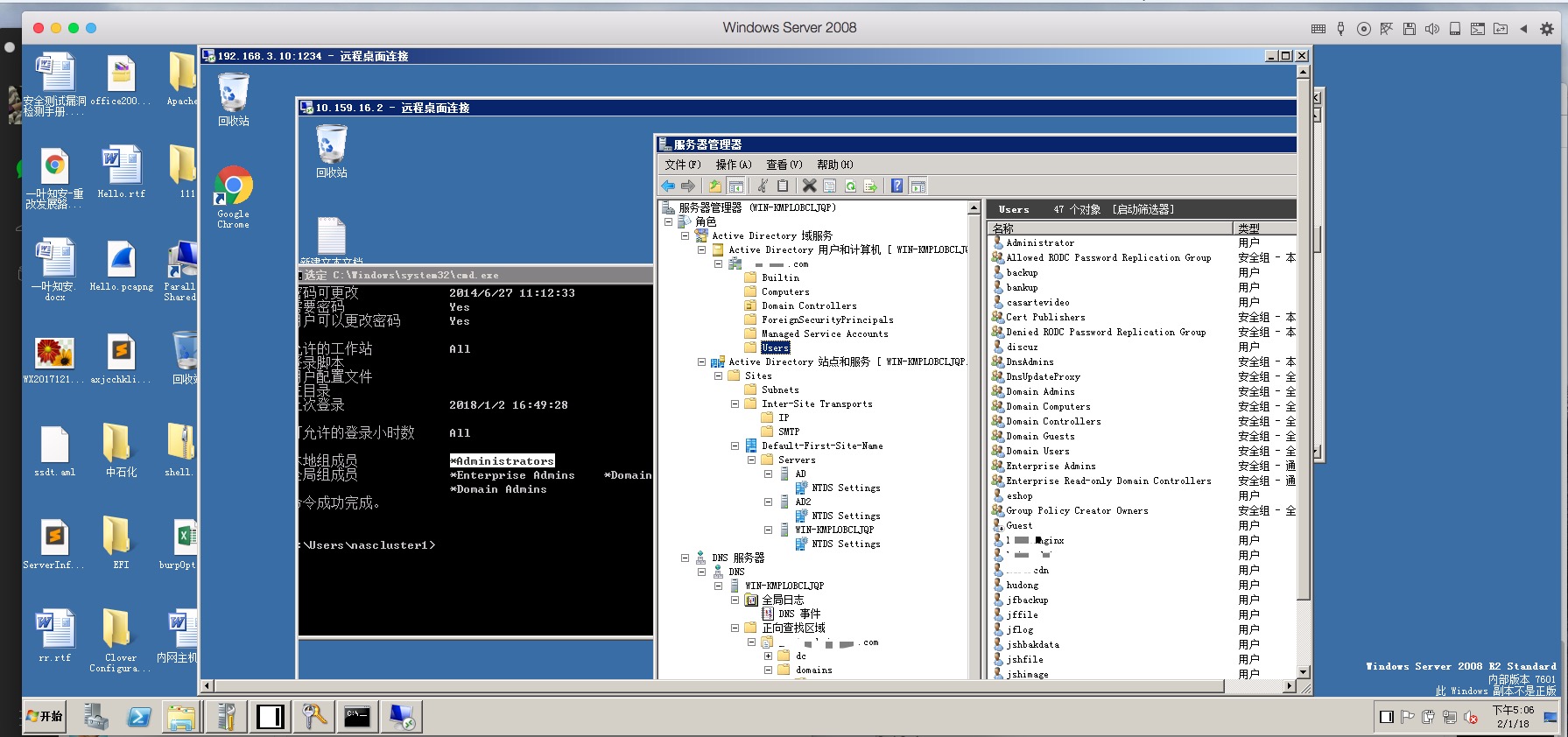Sort list by the 名称 column header
Viewport: 1568px width, 737px height.
click(x=1110, y=228)
